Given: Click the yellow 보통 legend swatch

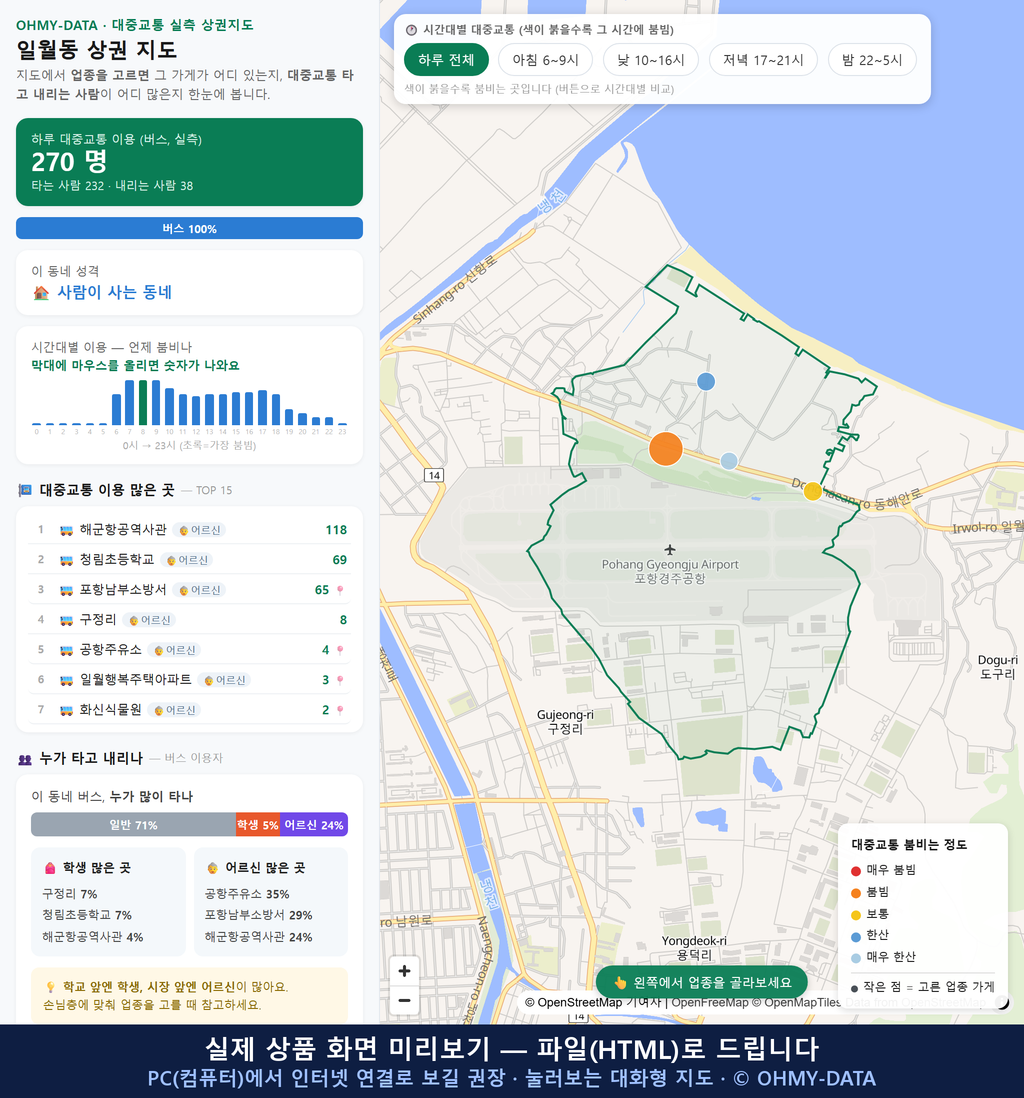Looking at the screenshot, I should point(856,915).
